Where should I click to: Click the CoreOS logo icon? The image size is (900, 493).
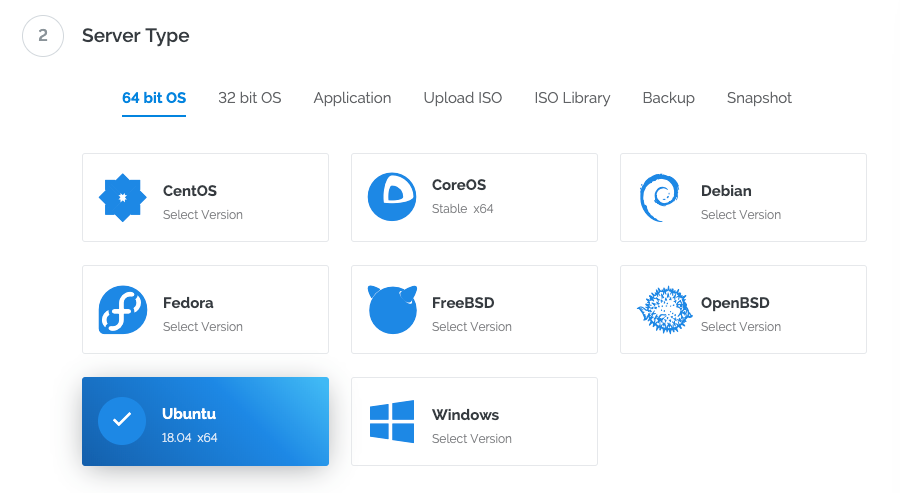(391, 197)
